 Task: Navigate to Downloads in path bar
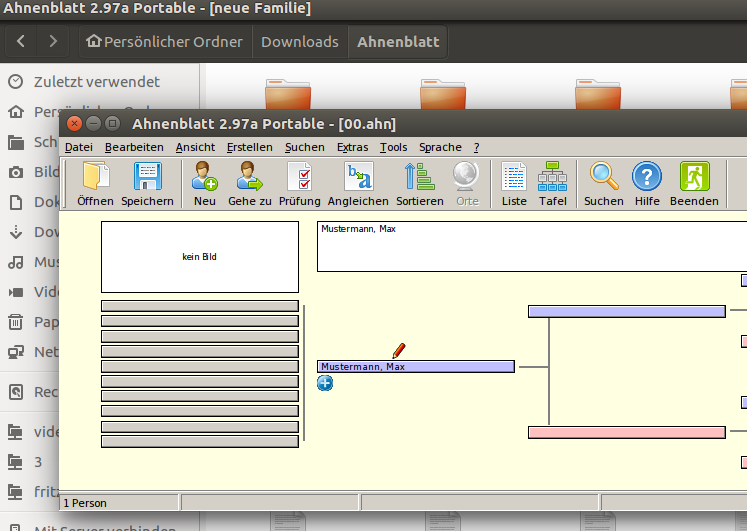[x=300, y=41]
